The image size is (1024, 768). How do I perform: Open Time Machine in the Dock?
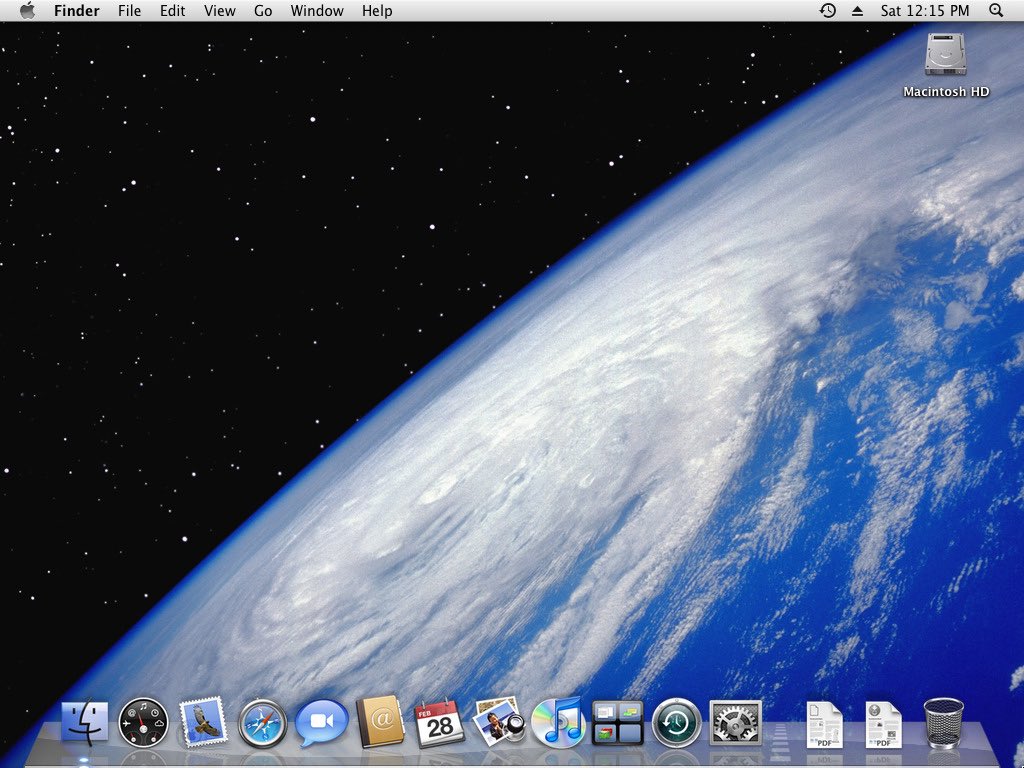point(677,723)
